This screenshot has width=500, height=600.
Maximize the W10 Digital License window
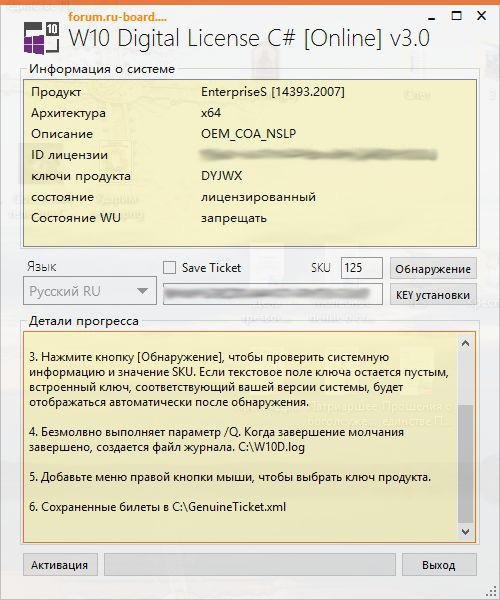pyautogui.click(x=456, y=16)
